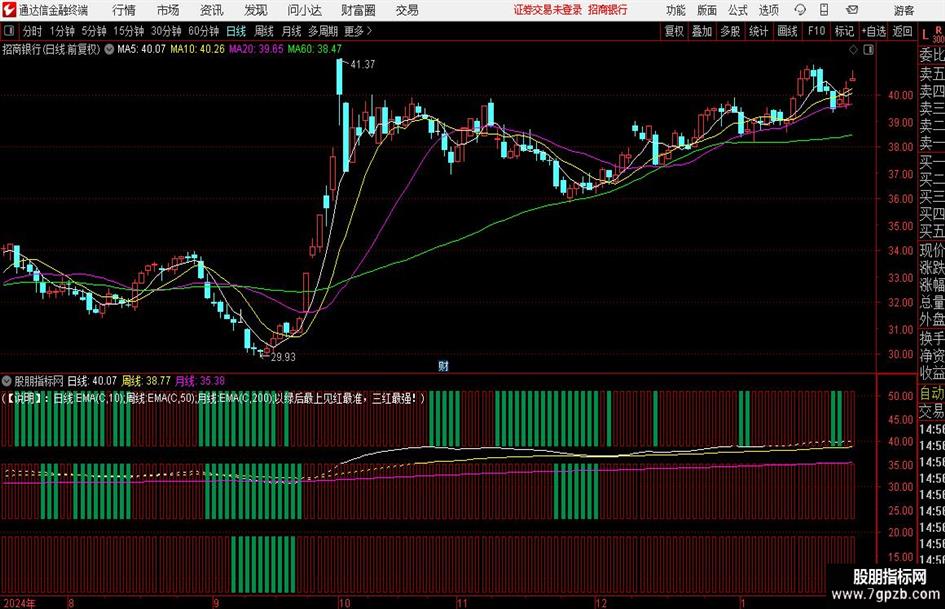Click the 29.93 low price label

(x=283, y=357)
